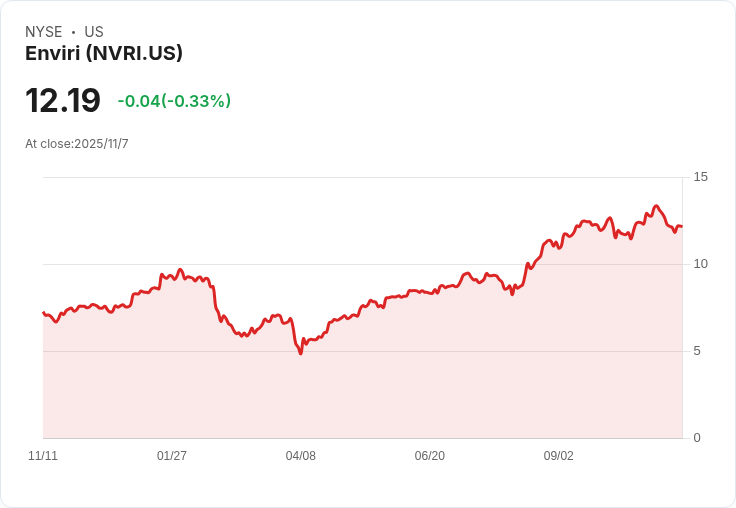Viewport: 736px width, 508px height.
Task: Click the 04/08 date axis label
Action: (301, 456)
